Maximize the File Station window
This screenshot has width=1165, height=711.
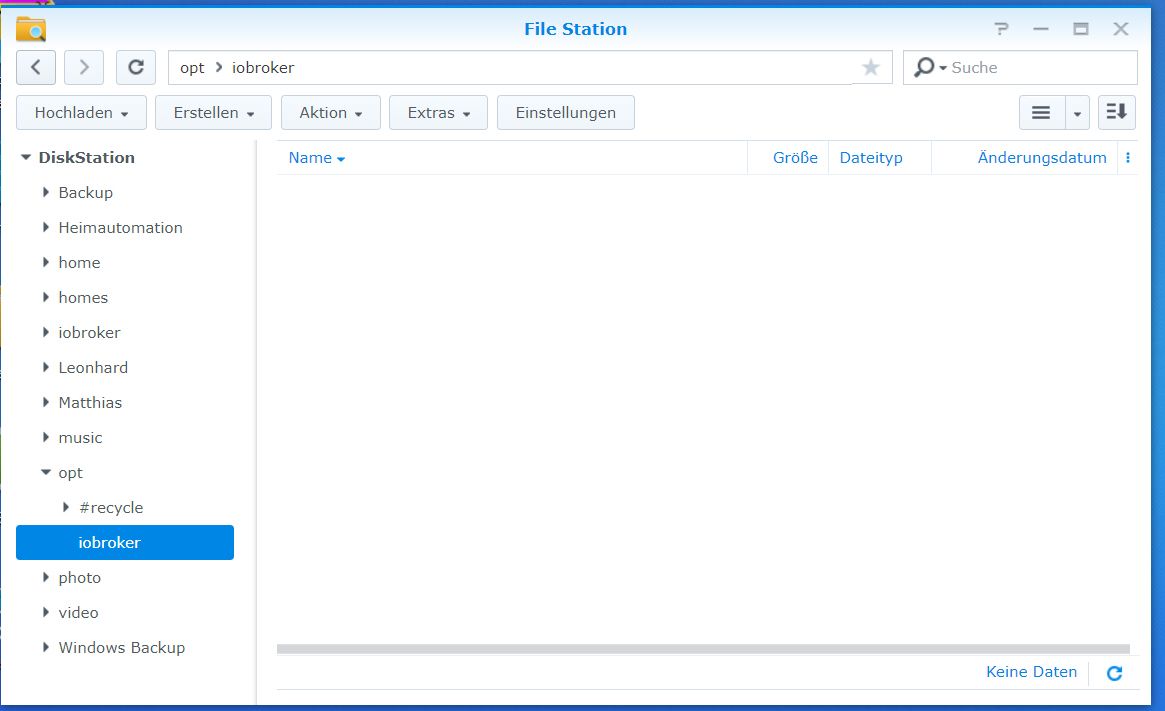click(x=1081, y=29)
